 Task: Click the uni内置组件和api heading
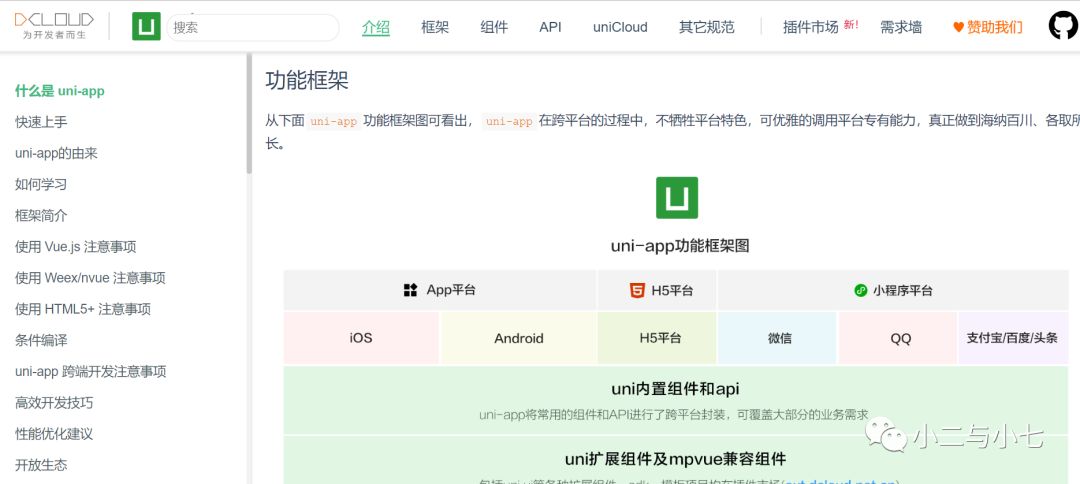point(676,389)
